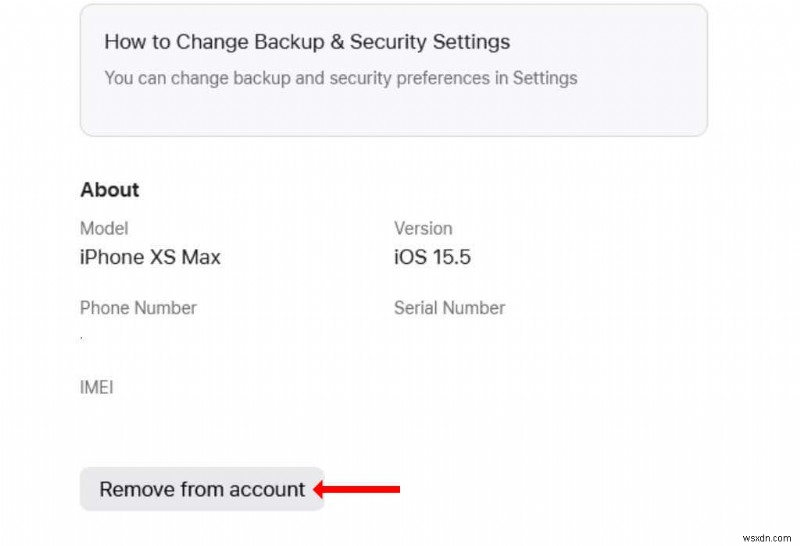Click the backup and security preferences description
Image resolution: width=800 pixels, height=546 pixels.
click(x=340, y=77)
